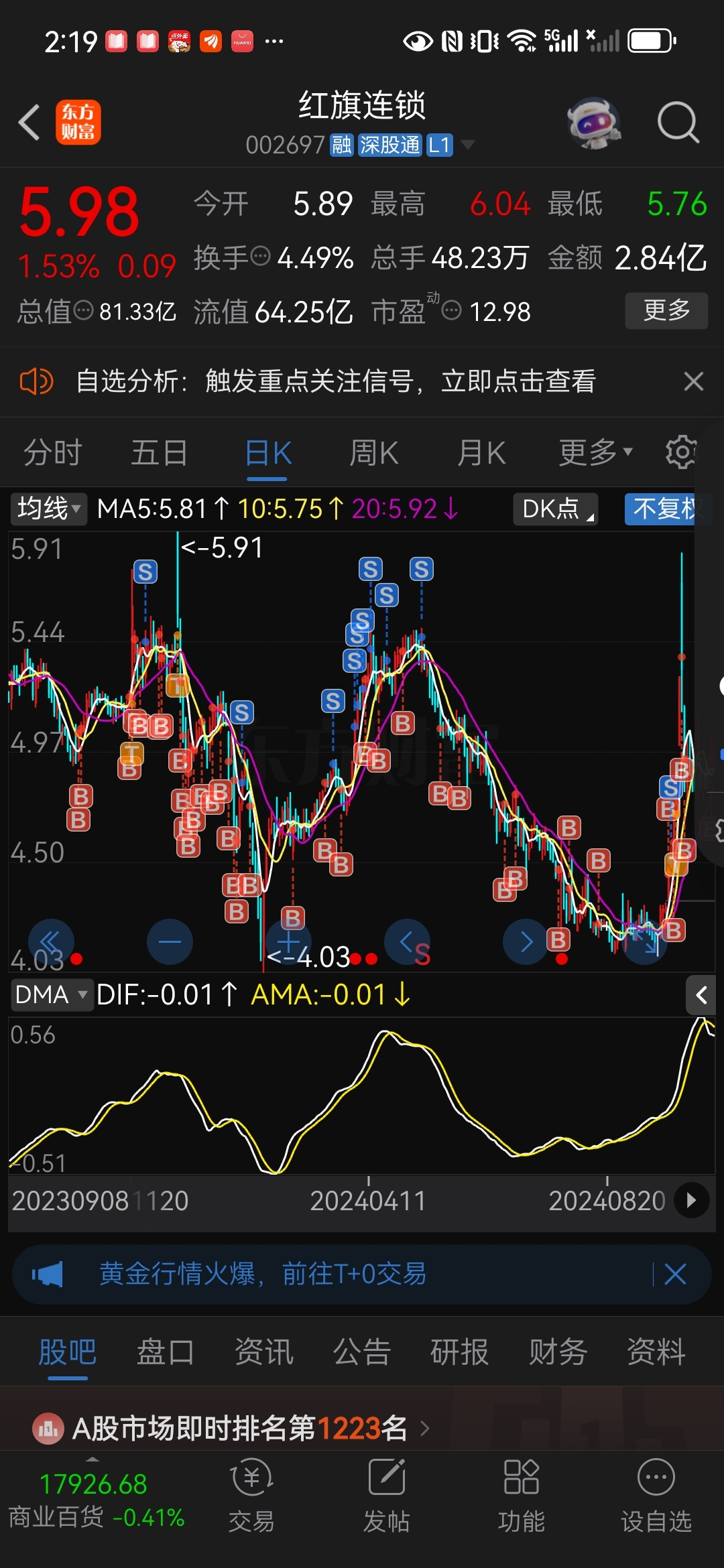Tap the <-5.91 high price label
The height and width of the screenshot is (1568, 724).
222,547
